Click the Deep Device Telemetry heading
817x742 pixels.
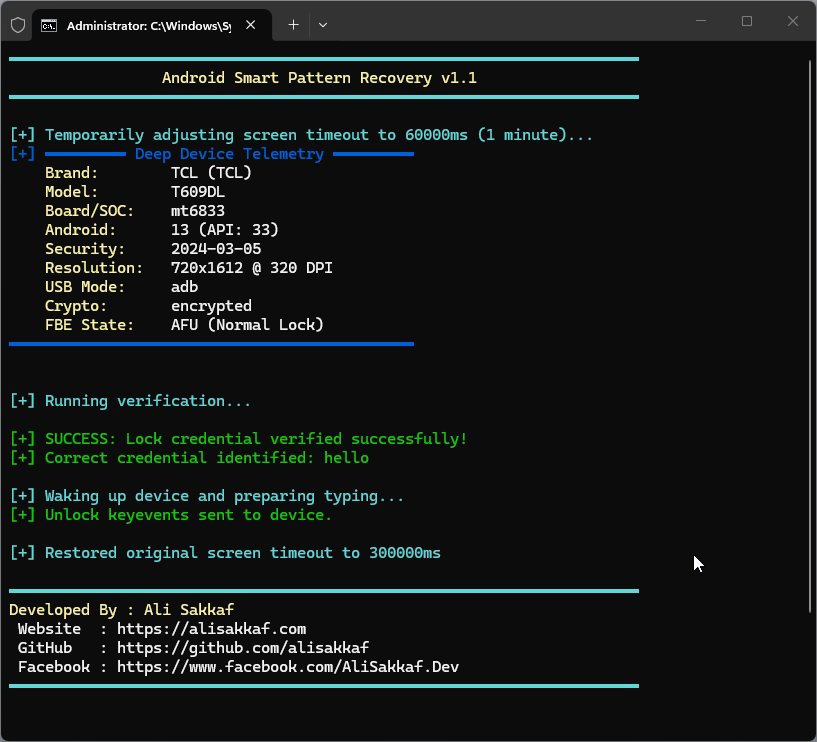(x=229, y=154)
